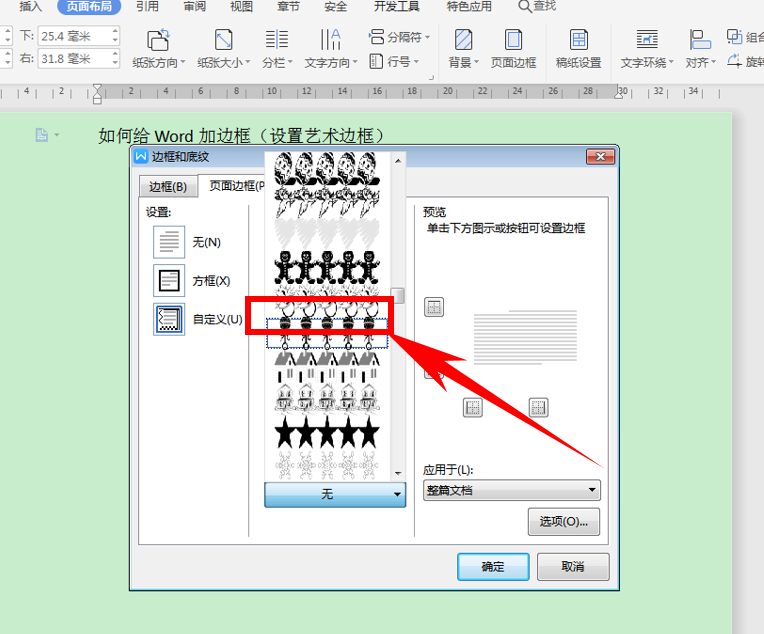Open the 章节 ribbon tab

pos(288,6)
